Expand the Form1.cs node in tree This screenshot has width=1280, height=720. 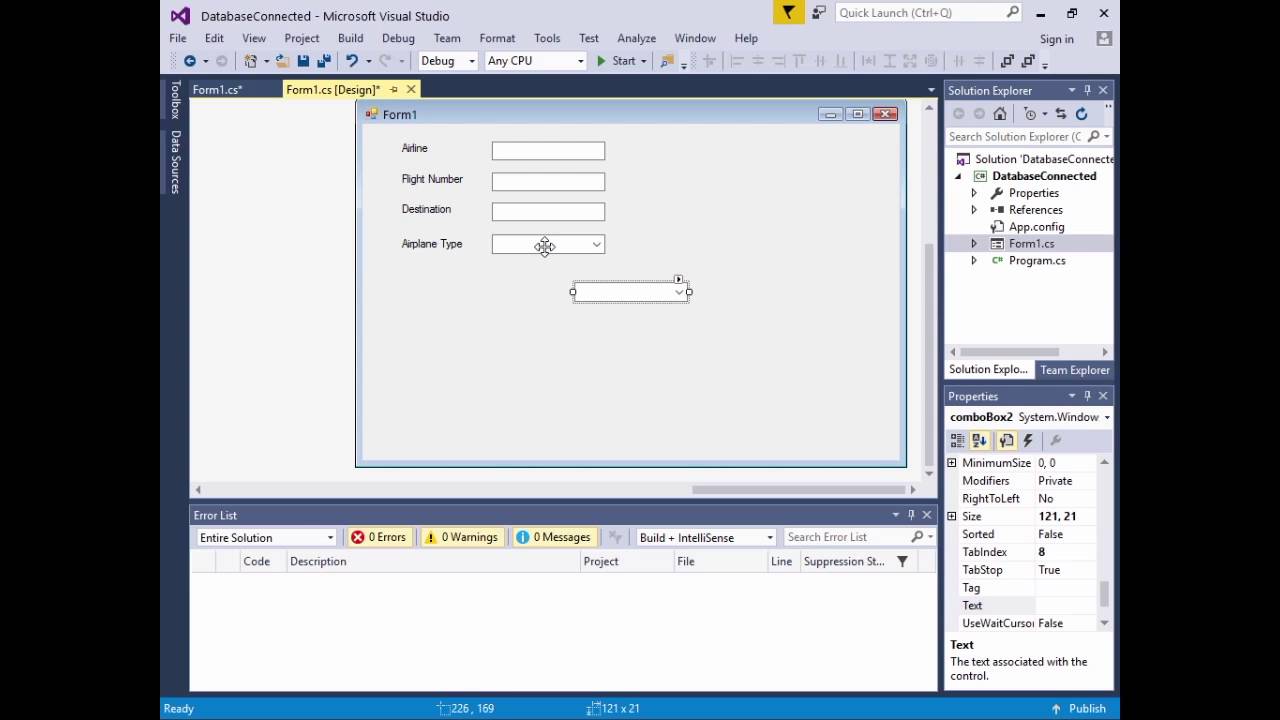[x=974, y=244]
